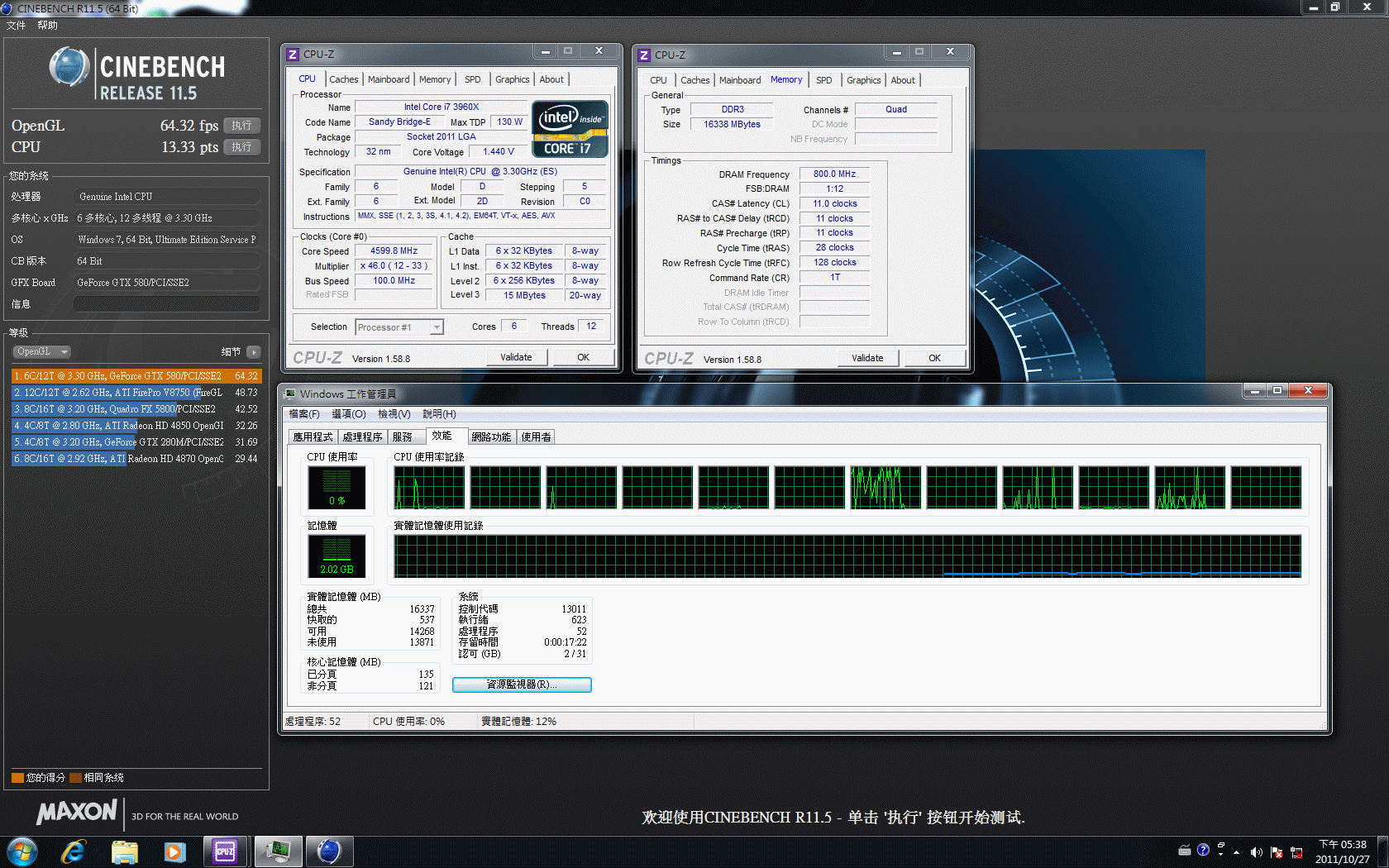Switch to 網路功能 tab in Task Manager

491,437
